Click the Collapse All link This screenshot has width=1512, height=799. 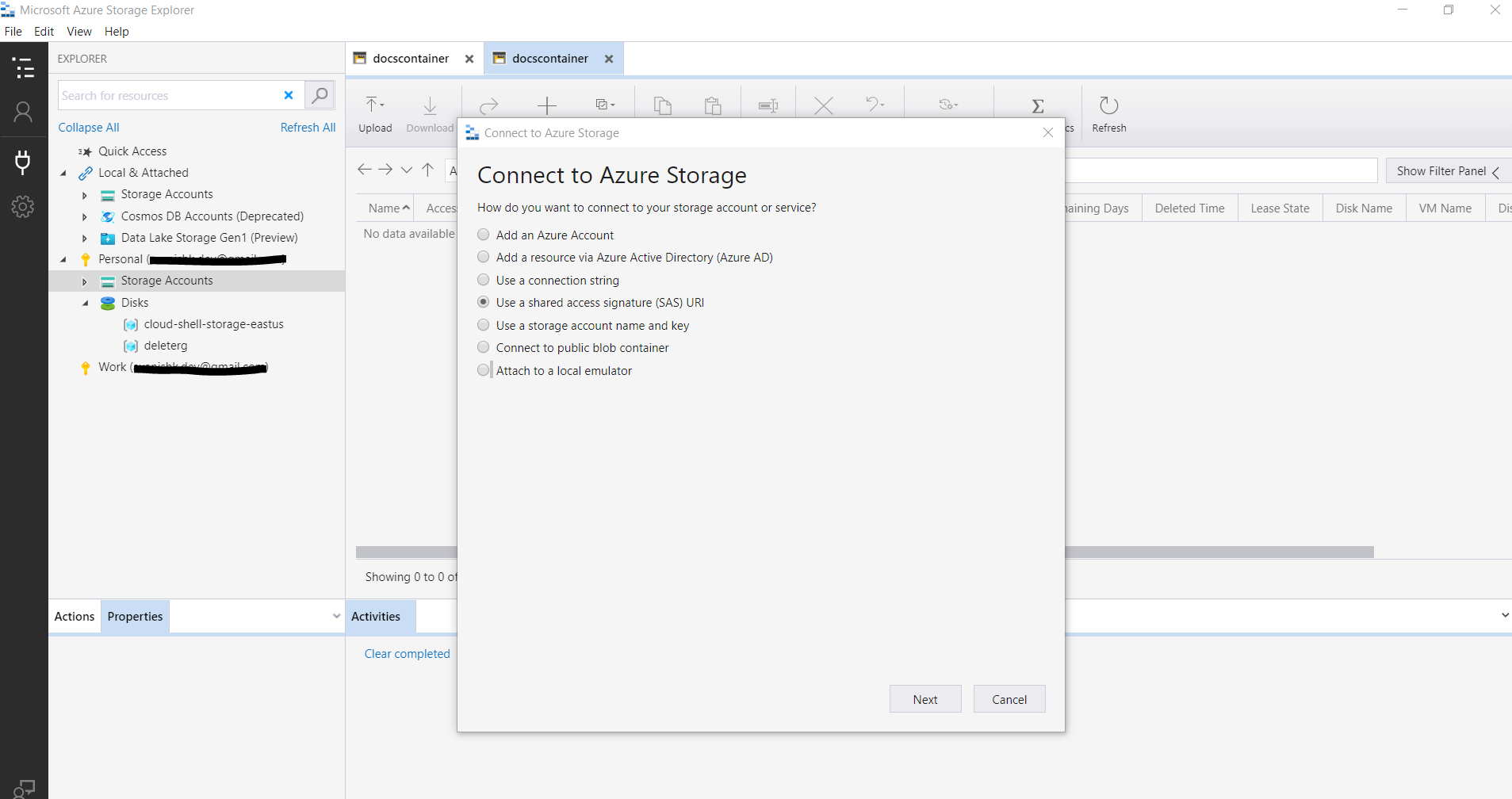[x=89, y=128]
